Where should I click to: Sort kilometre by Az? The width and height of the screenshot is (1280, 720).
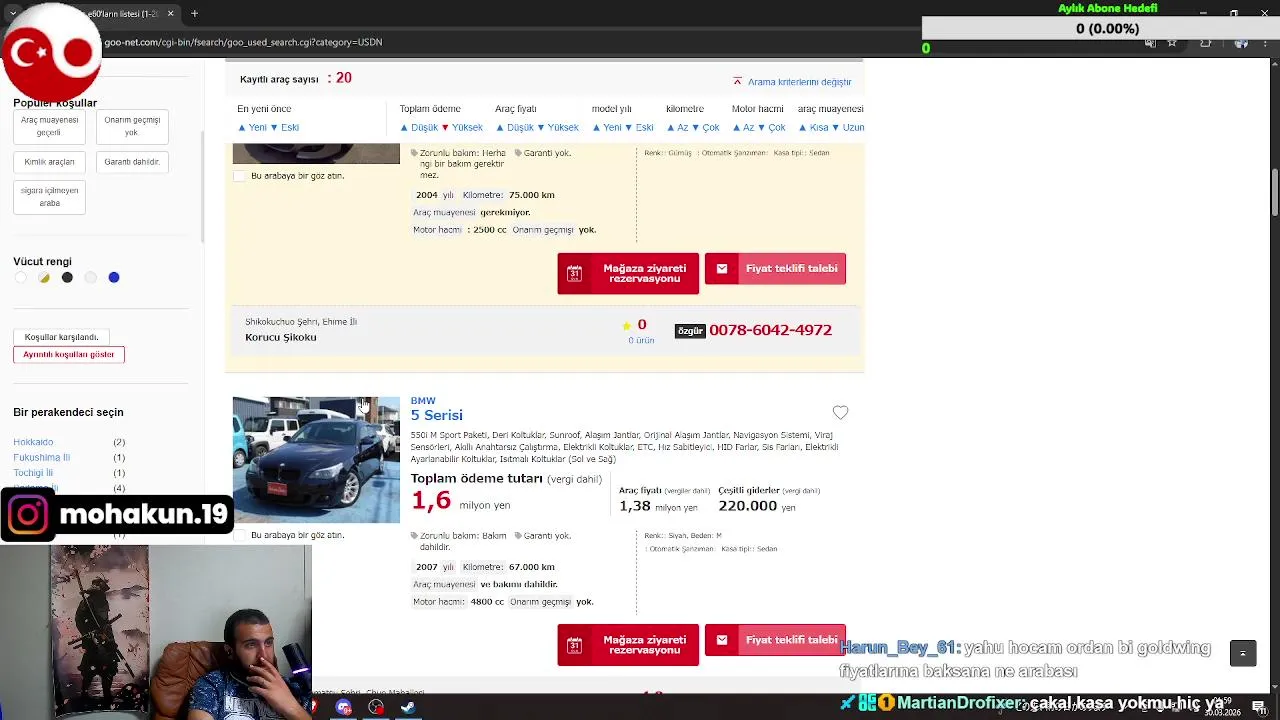pyautogui.click(x=677, y=128)
